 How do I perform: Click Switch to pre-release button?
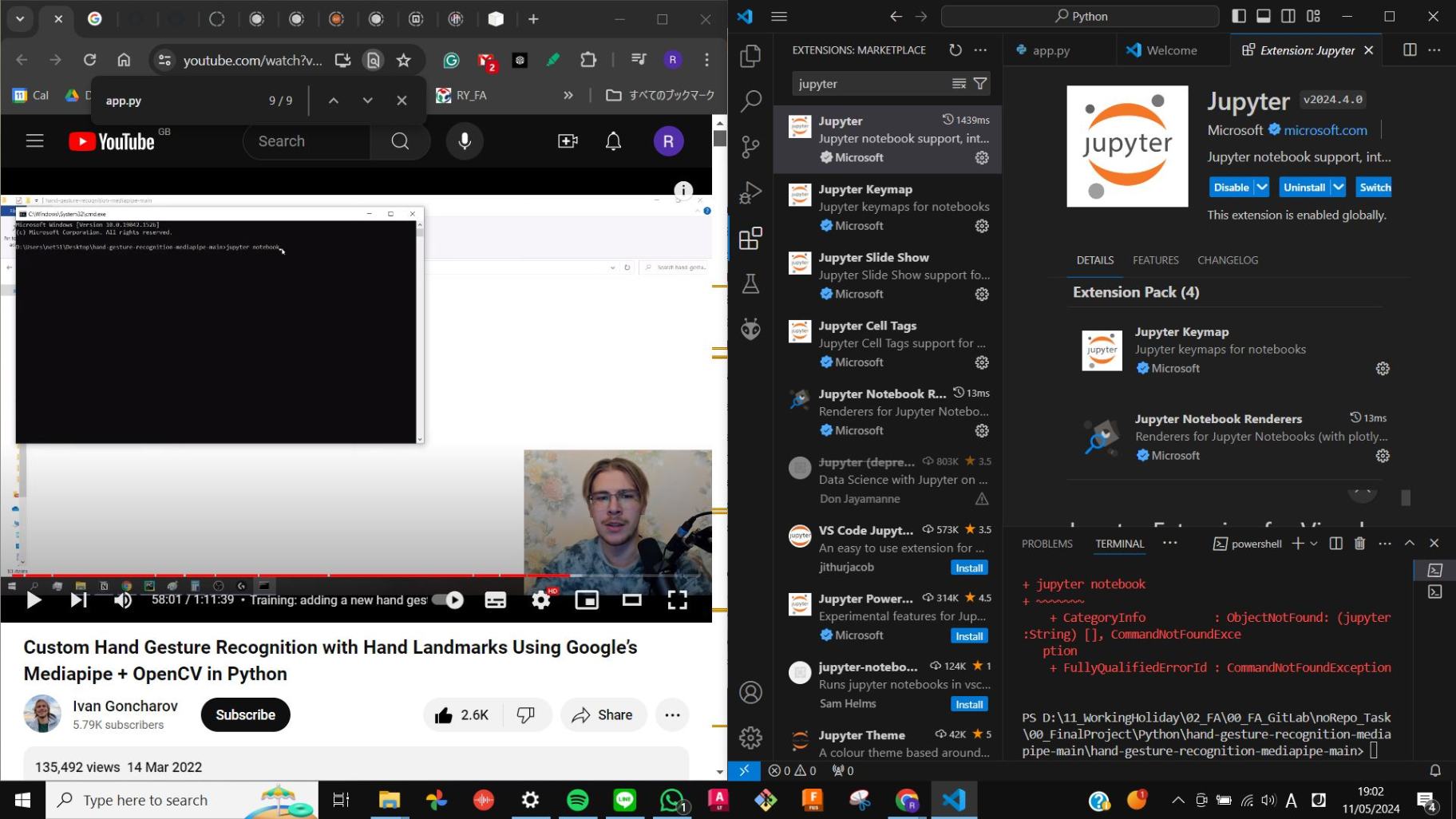[x=1375, y=187]
